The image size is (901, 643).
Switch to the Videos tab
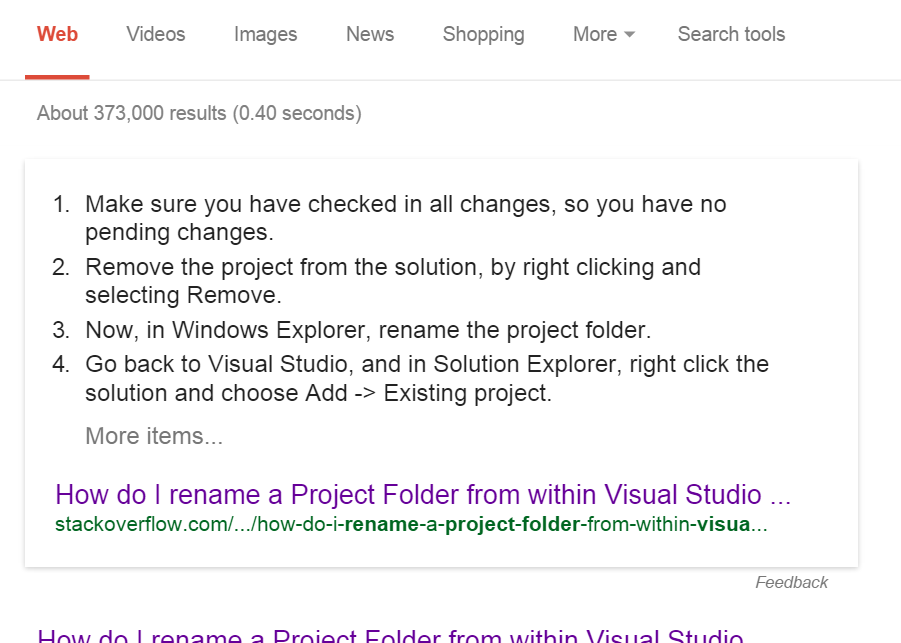(x=156, y=34)
